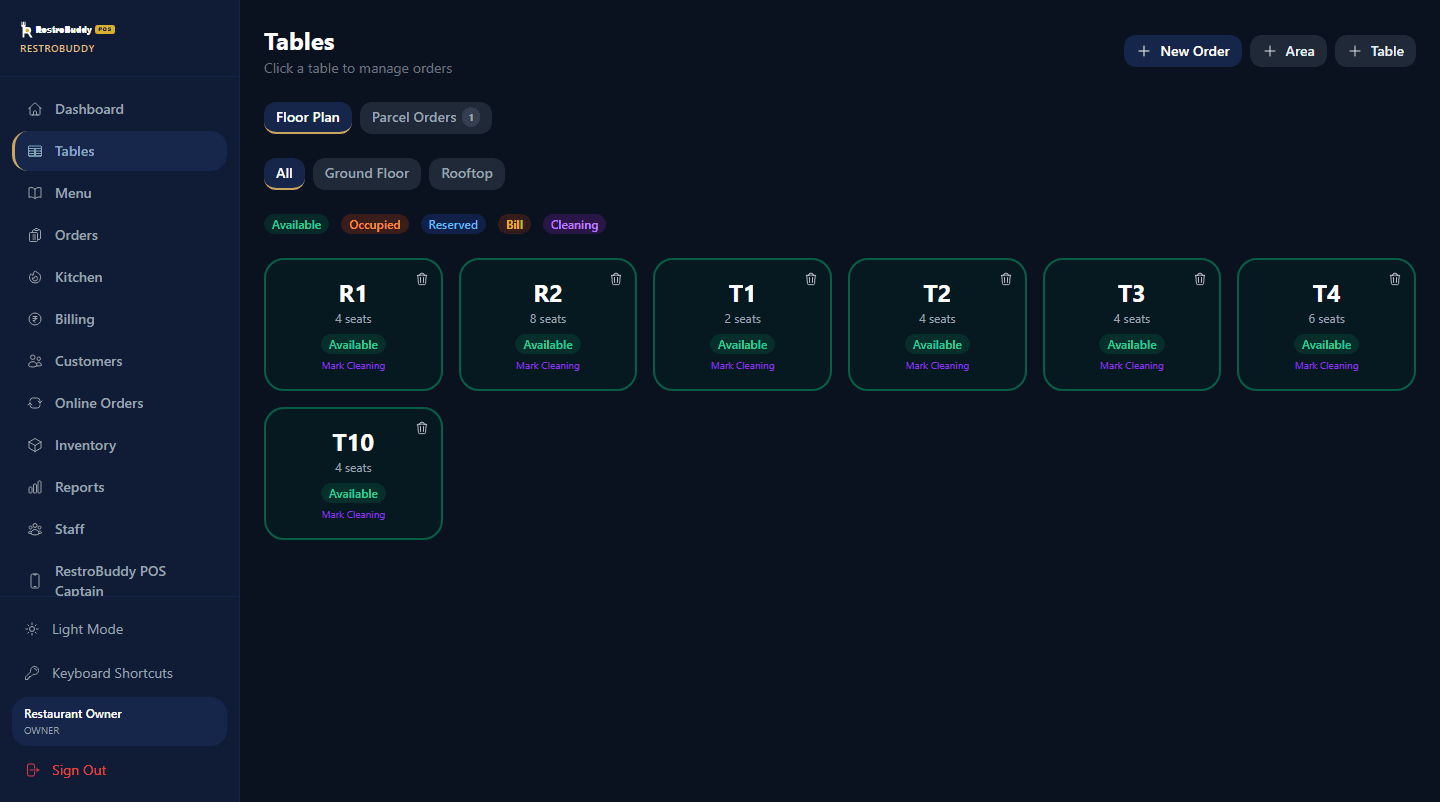The height and width of the screenshot is (802, 1440).
Task: Delete table T4 with the trash icon
Action: [x=1395, y=279]
